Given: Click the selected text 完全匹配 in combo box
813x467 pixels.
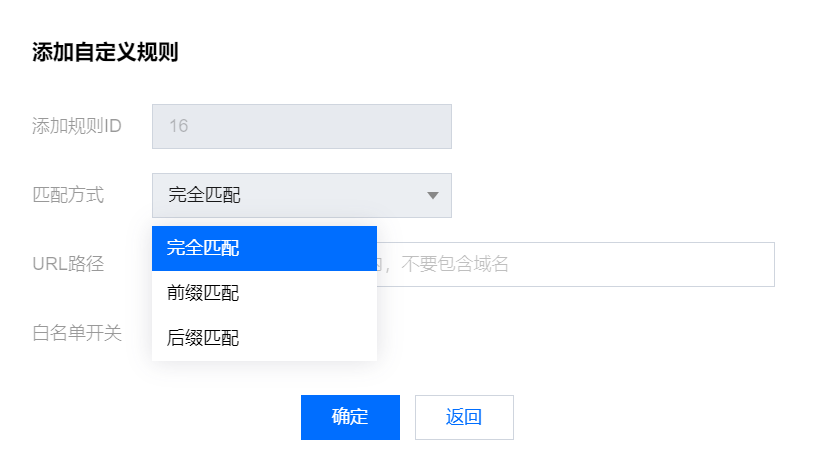Looking at the screenshot, I should pos(204,195).
